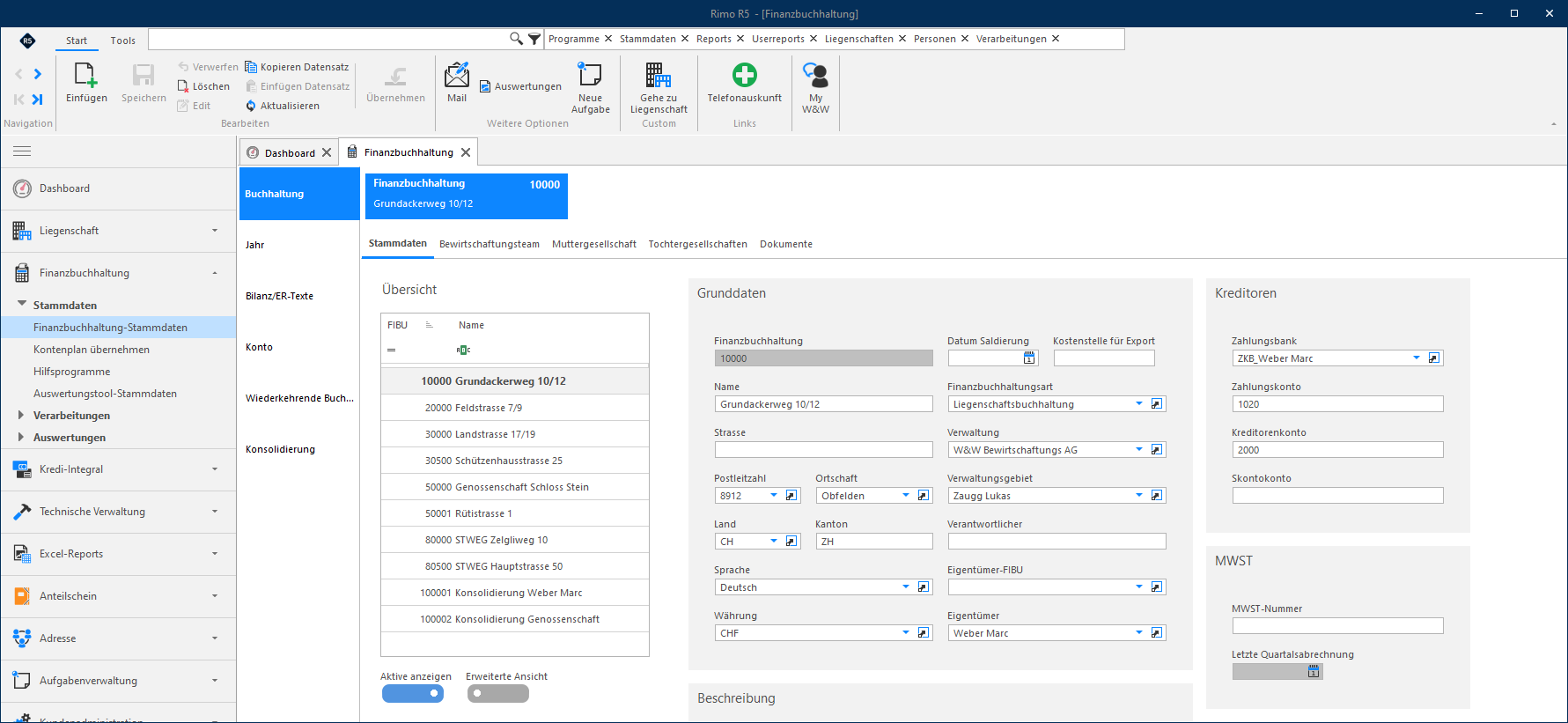Screen dimensions: 1568x723
Task: Open the Postleitzahl lookup link icon
Action: pos(791,496)
